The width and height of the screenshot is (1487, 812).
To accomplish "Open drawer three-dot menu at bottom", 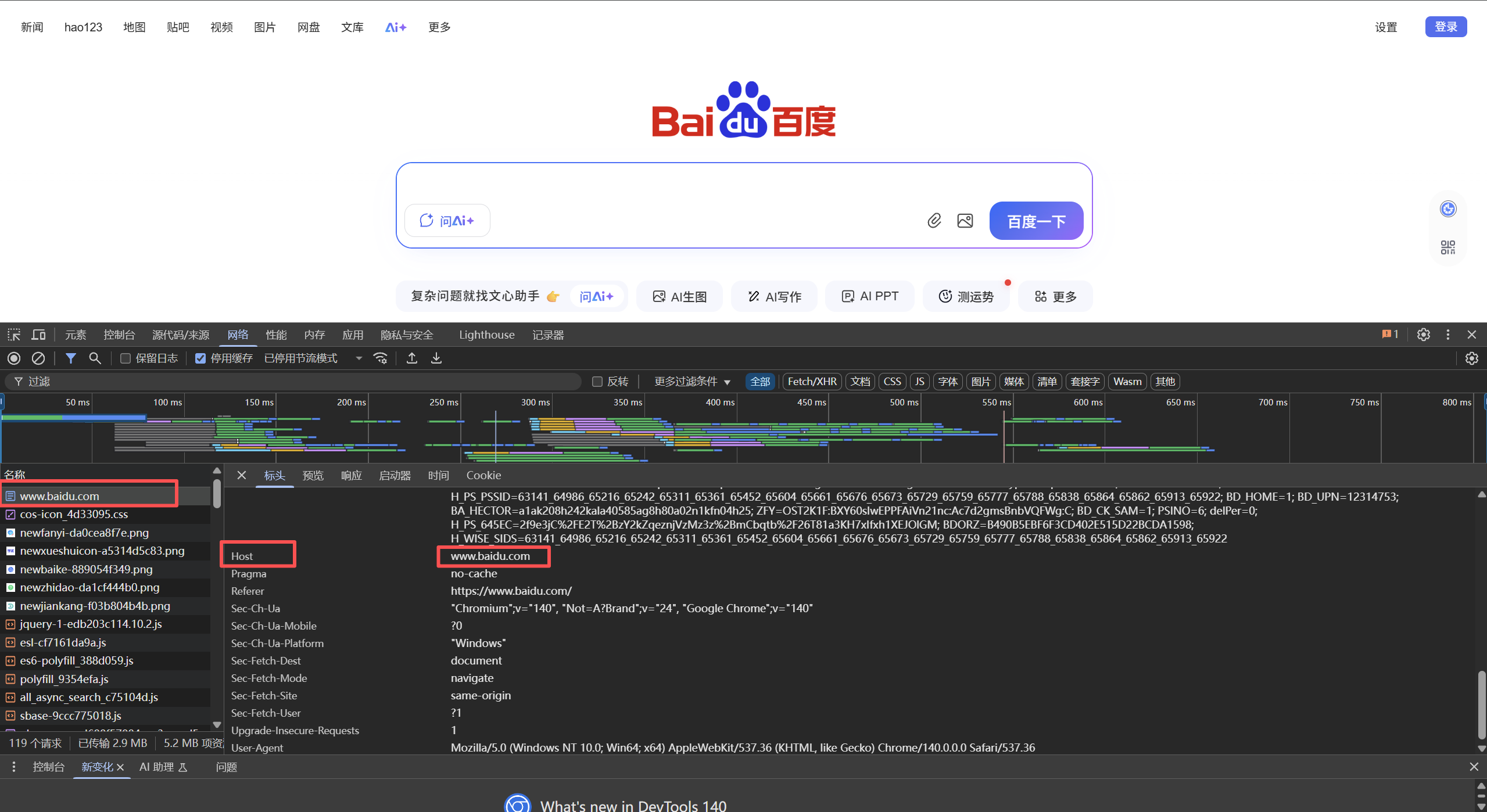I will coord(14,767).
